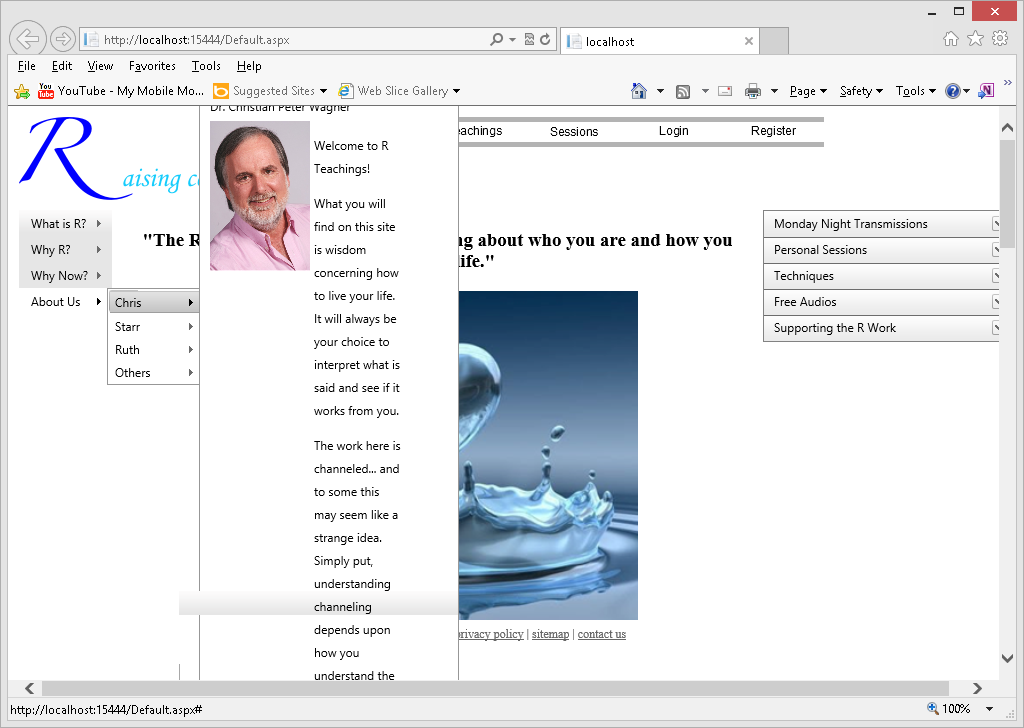Select About Us menu item
Image resolution: width=1024 pixels, height=728 pixels.
65,302
